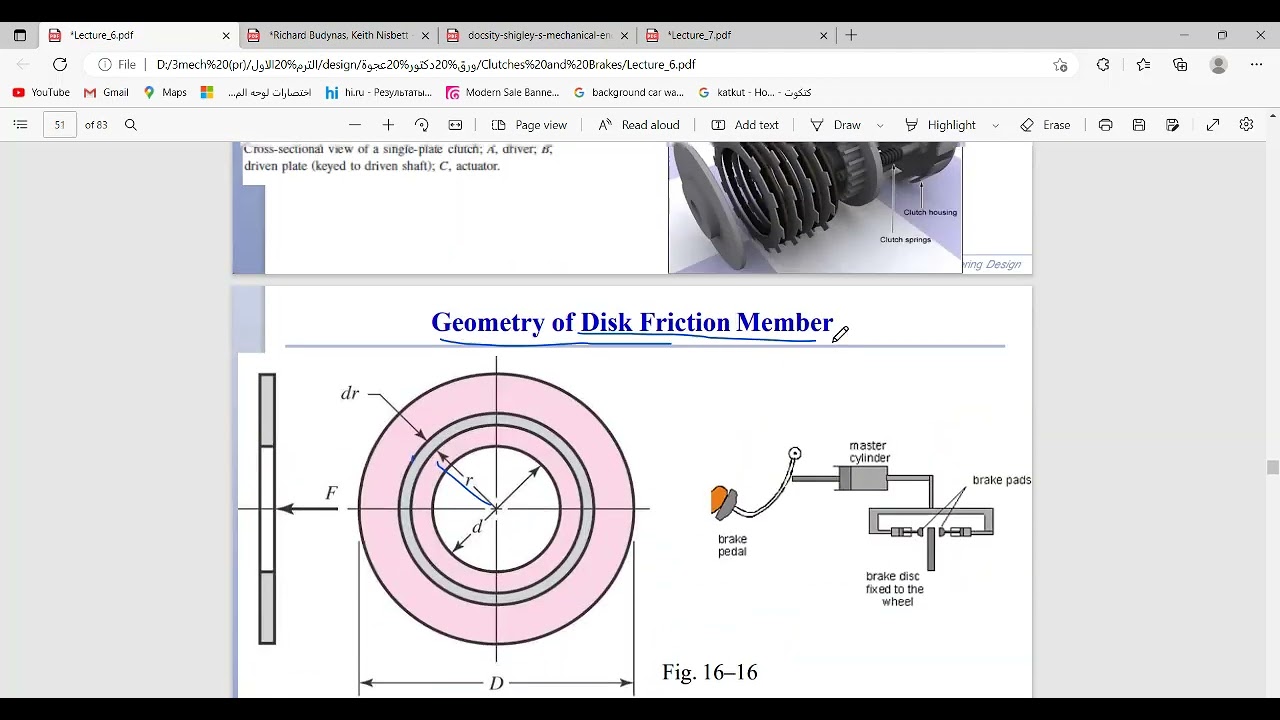Open the Favorites list icon
The width and height of the screenshot is (1280, 720).
tap(1143, 64)
